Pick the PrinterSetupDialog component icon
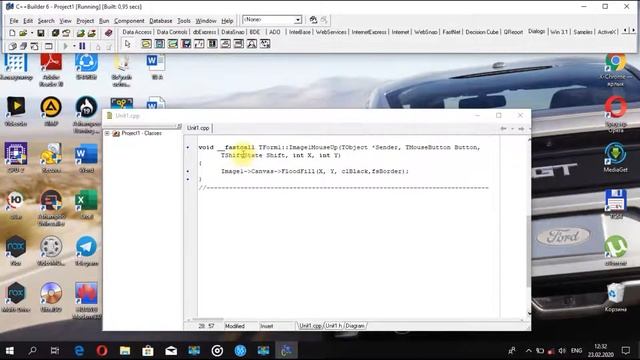The image size is (640, 360). point(239,44)
